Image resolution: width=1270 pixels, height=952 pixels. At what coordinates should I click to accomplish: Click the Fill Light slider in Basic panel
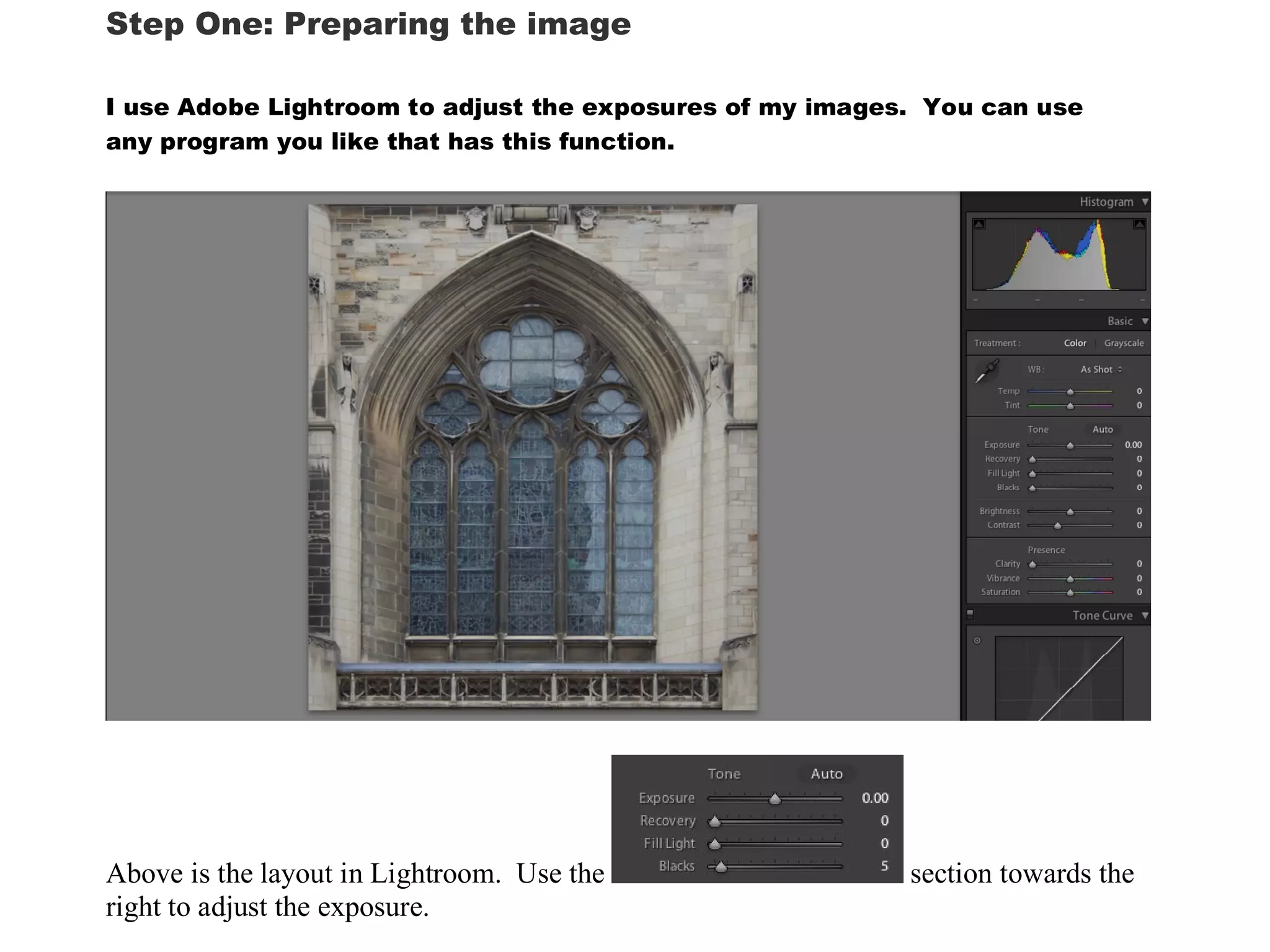point(1070,474)
